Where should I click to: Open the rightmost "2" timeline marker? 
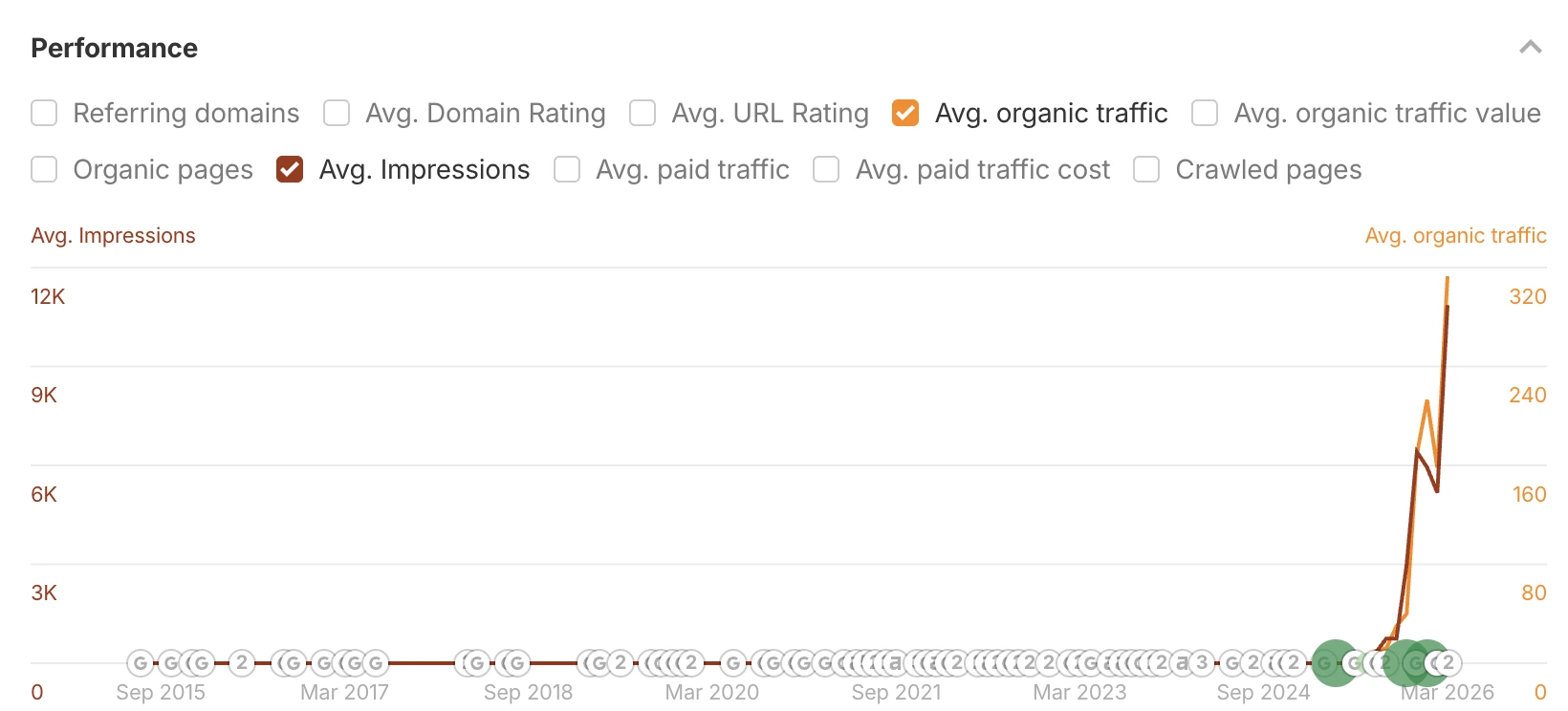1448,662
